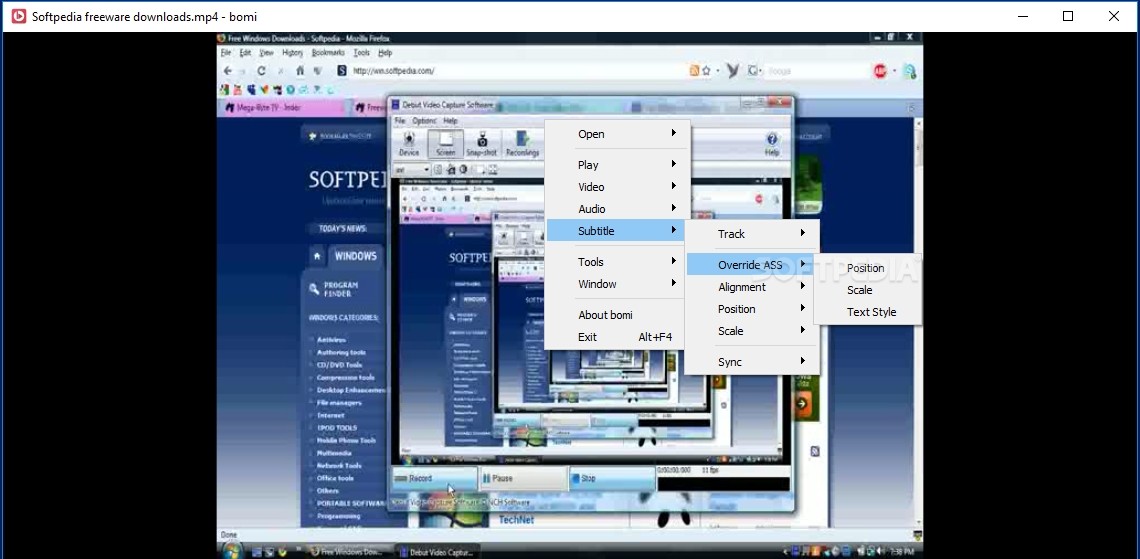The image size is (1140, 559).
Task: Select Play in the context menu
Action: click(617, 165)
